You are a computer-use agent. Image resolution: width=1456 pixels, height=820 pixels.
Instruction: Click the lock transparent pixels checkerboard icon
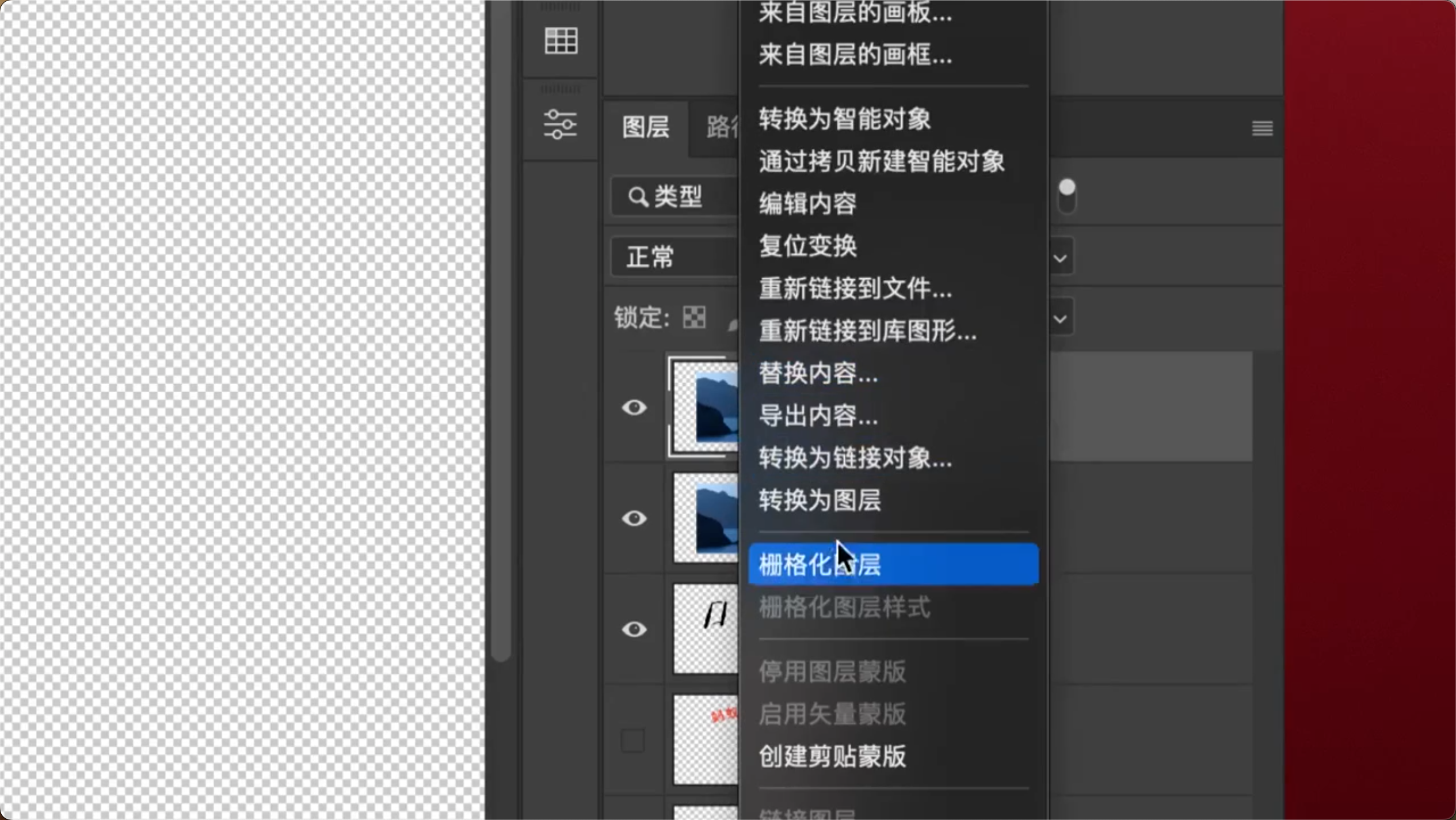[x=694, y=317]
